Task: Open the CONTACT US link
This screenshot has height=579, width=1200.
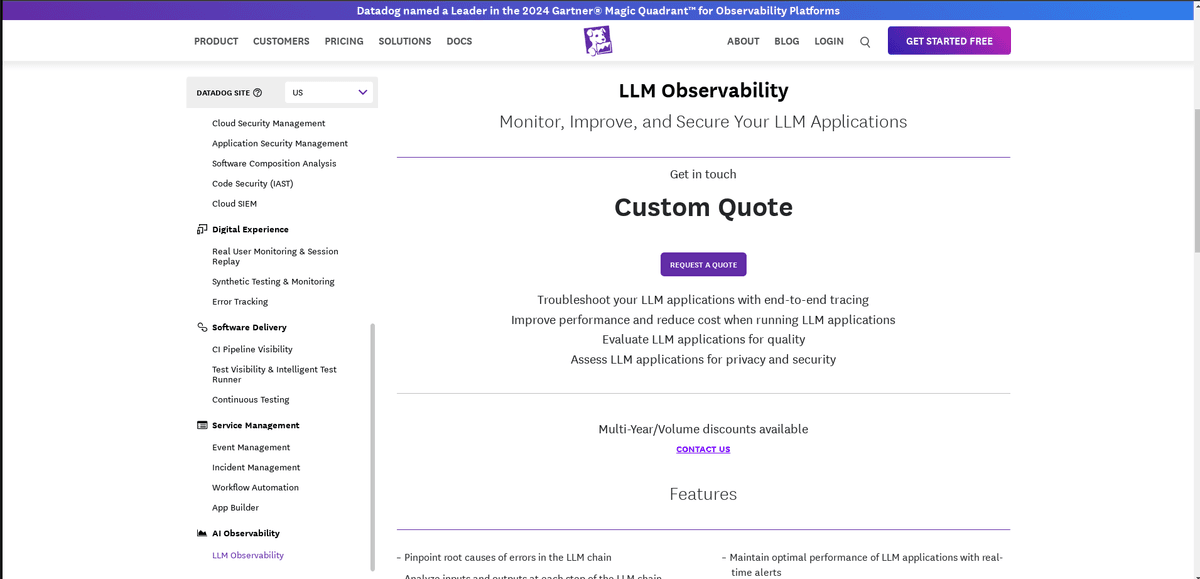Action: 703,449
